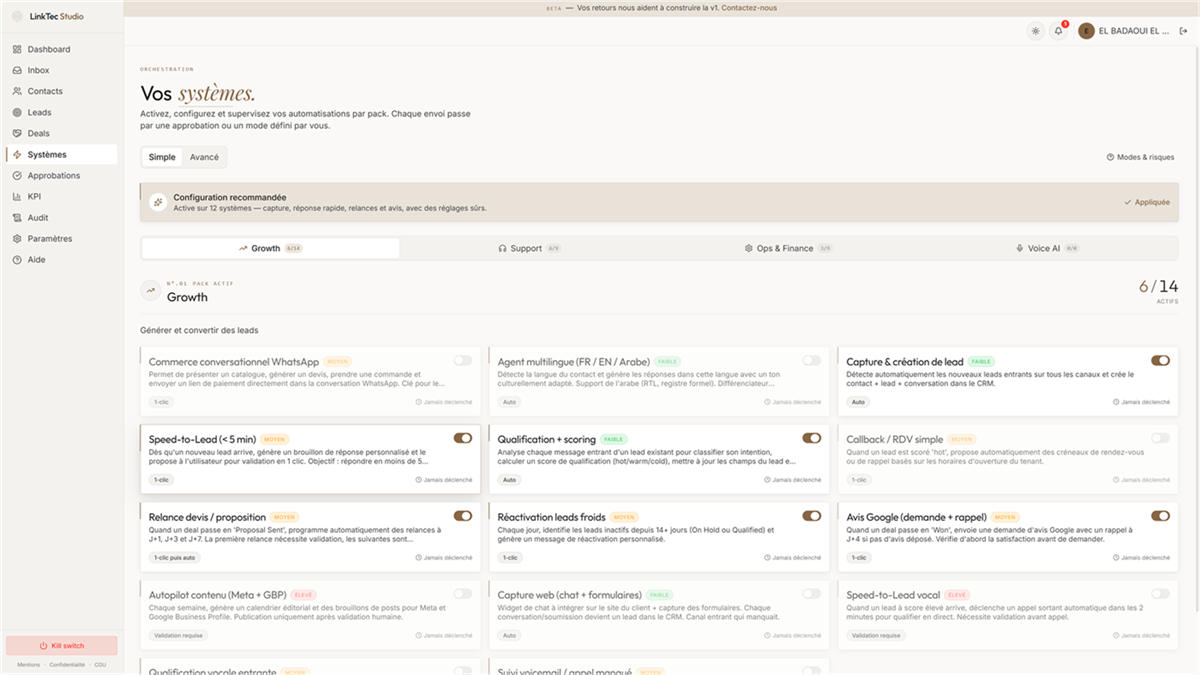Enable Autopilot contenu (Meta + GBP) switch
This screenshot has height=675, width=1200.
tap(462, 594)
